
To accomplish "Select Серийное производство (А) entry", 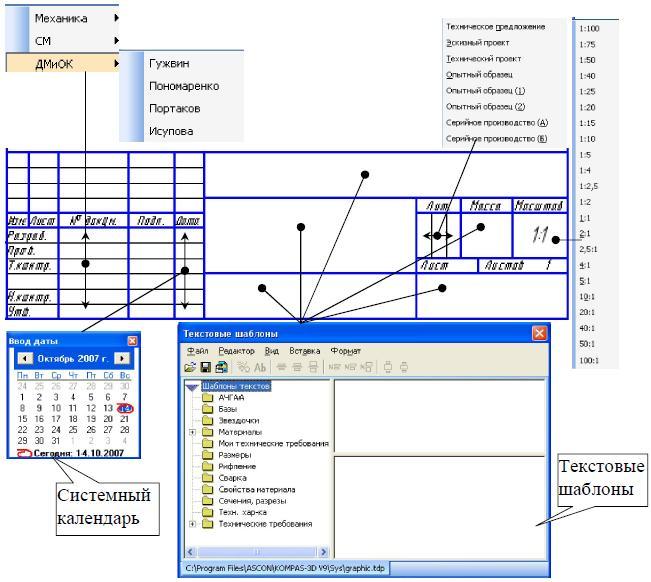I will [x=497, y=122].
